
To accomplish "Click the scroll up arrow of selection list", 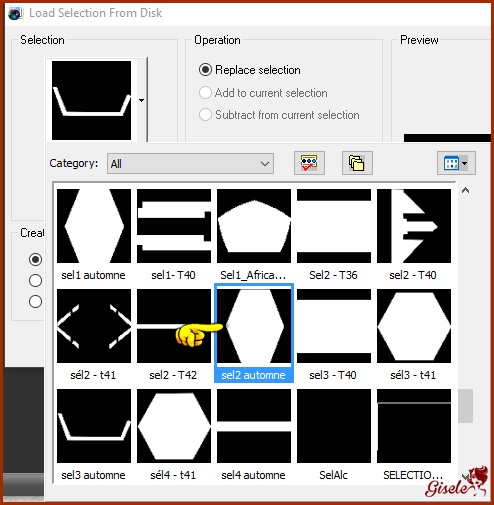I will tap(465, 190).
